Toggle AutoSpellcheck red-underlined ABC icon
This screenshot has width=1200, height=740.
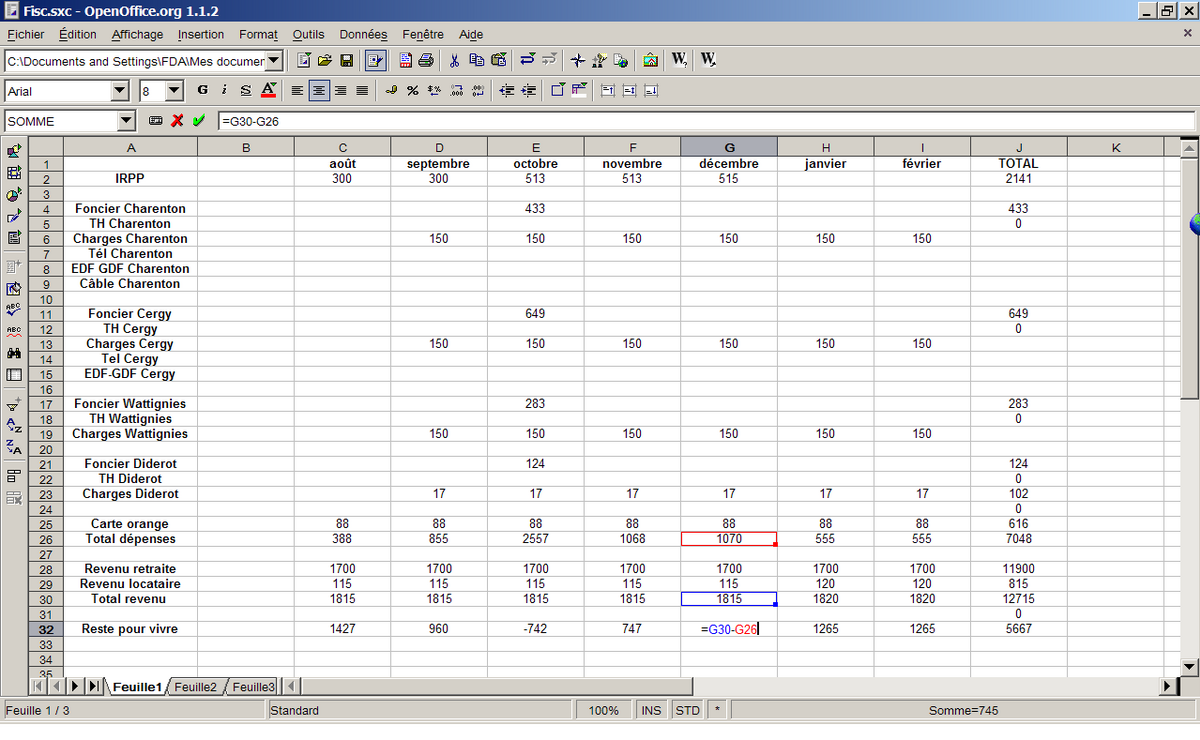[x=14, y=331]
